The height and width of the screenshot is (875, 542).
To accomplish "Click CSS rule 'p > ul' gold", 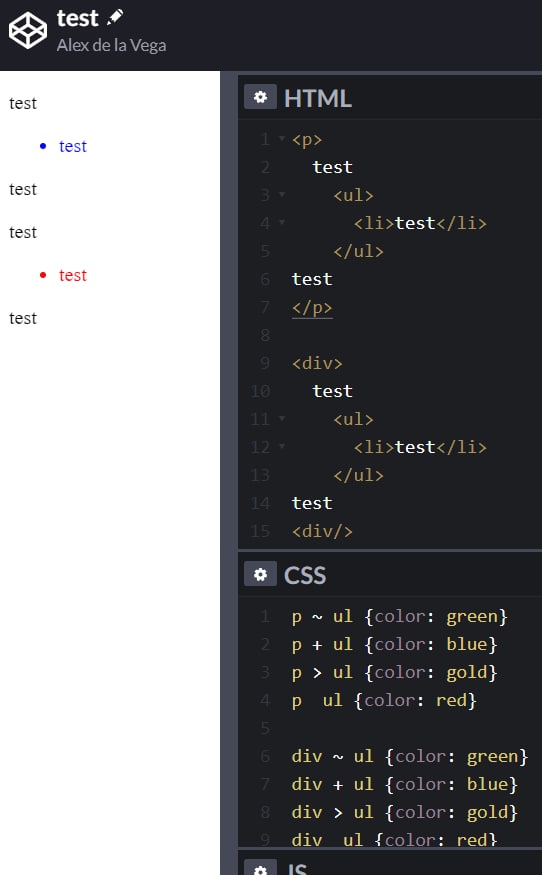I will 394,672.
